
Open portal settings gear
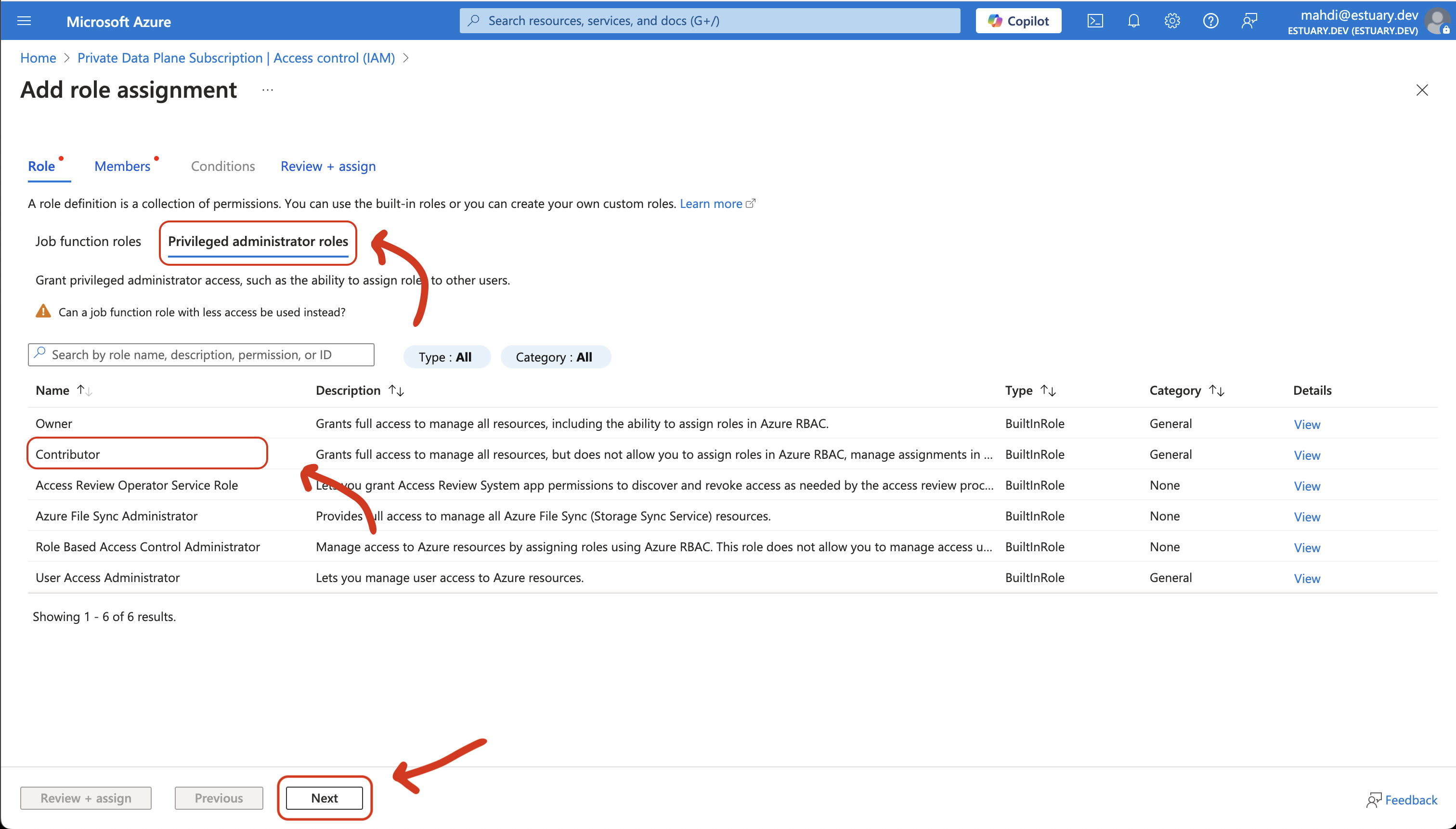coord(1172,21)
